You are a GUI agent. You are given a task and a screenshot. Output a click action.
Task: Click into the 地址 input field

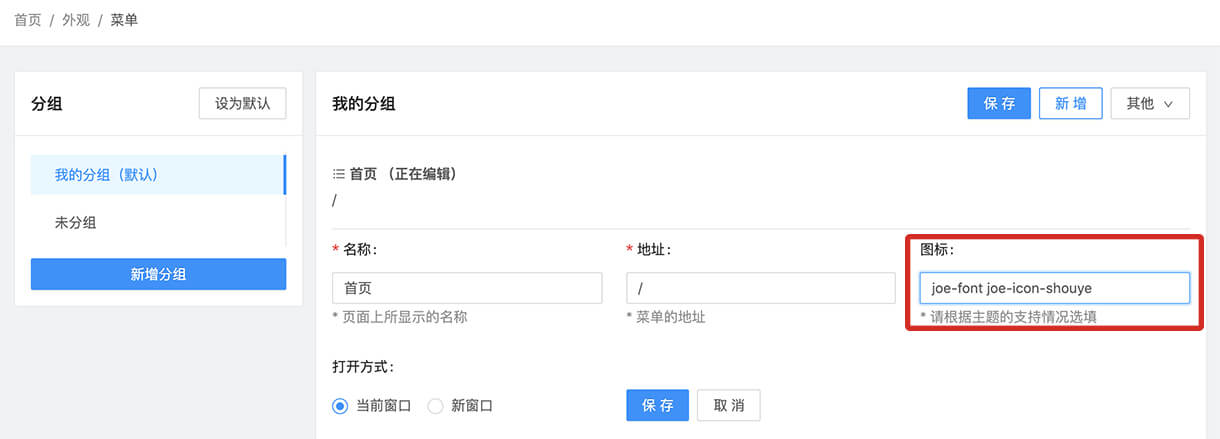pyautogui.click(x=761, y=288)
